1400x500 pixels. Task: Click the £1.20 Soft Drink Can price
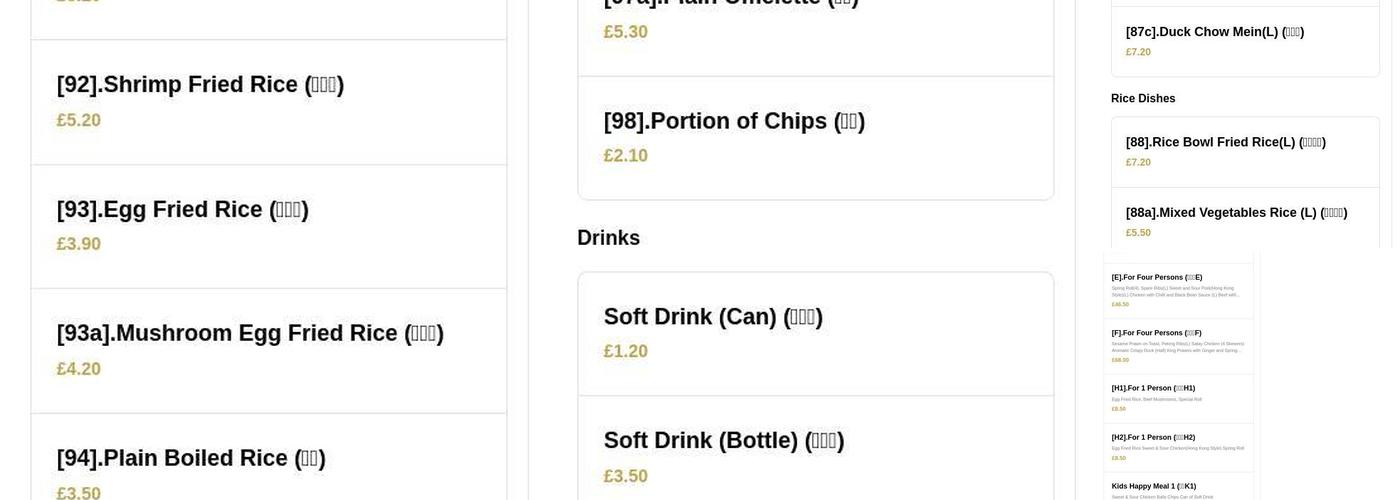626,352
